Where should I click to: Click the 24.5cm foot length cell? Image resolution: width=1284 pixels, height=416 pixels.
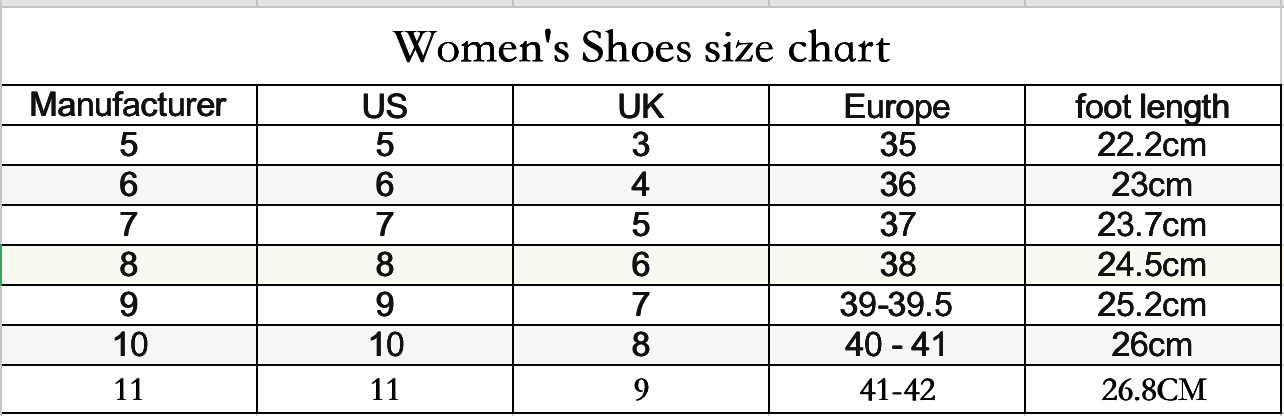[1152, 265]
